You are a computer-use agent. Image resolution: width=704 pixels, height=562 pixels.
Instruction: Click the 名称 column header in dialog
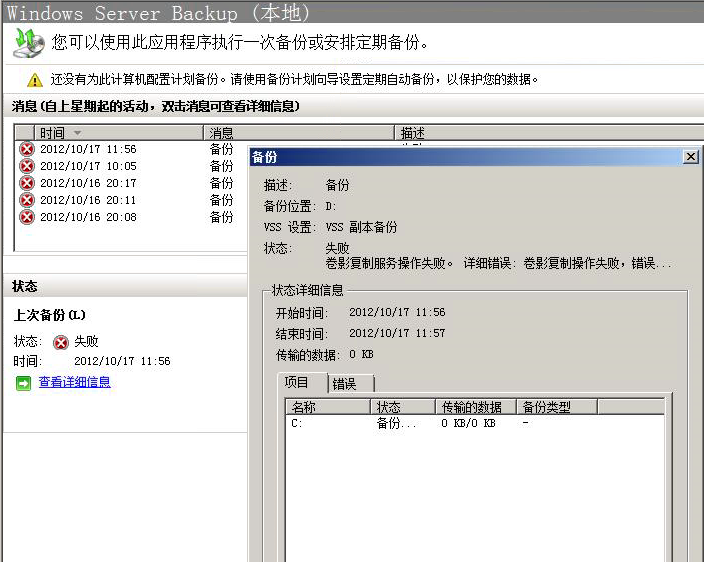click(x=328, y=407)
